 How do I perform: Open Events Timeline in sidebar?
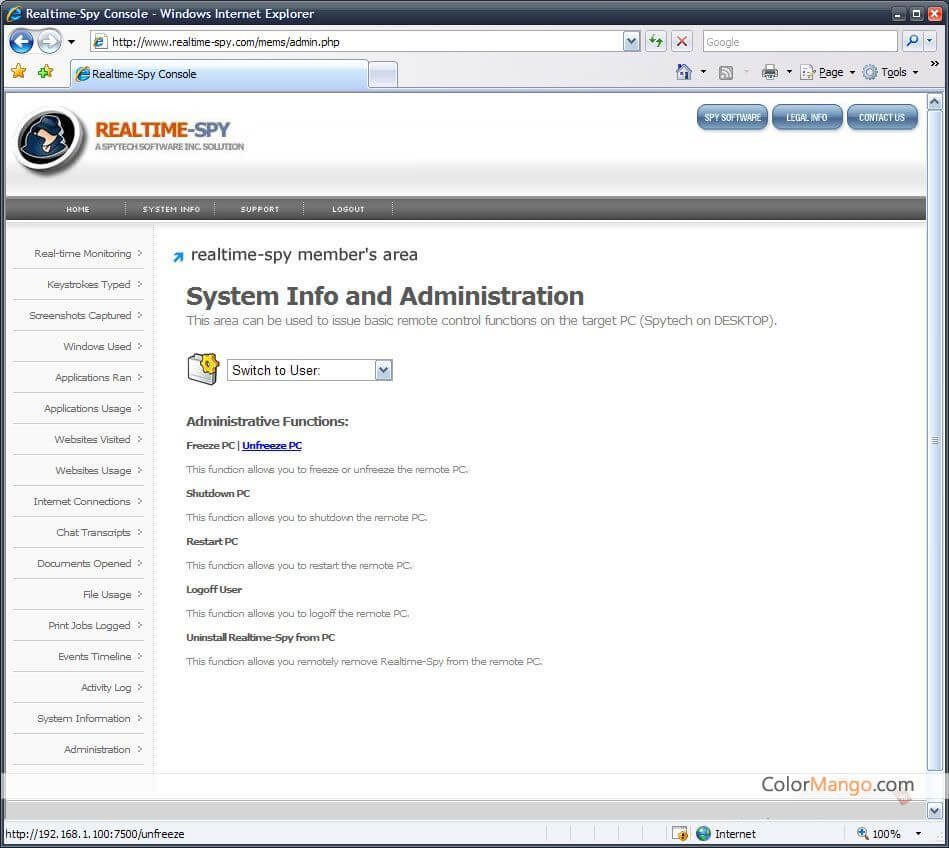click(x=94, y=657)
